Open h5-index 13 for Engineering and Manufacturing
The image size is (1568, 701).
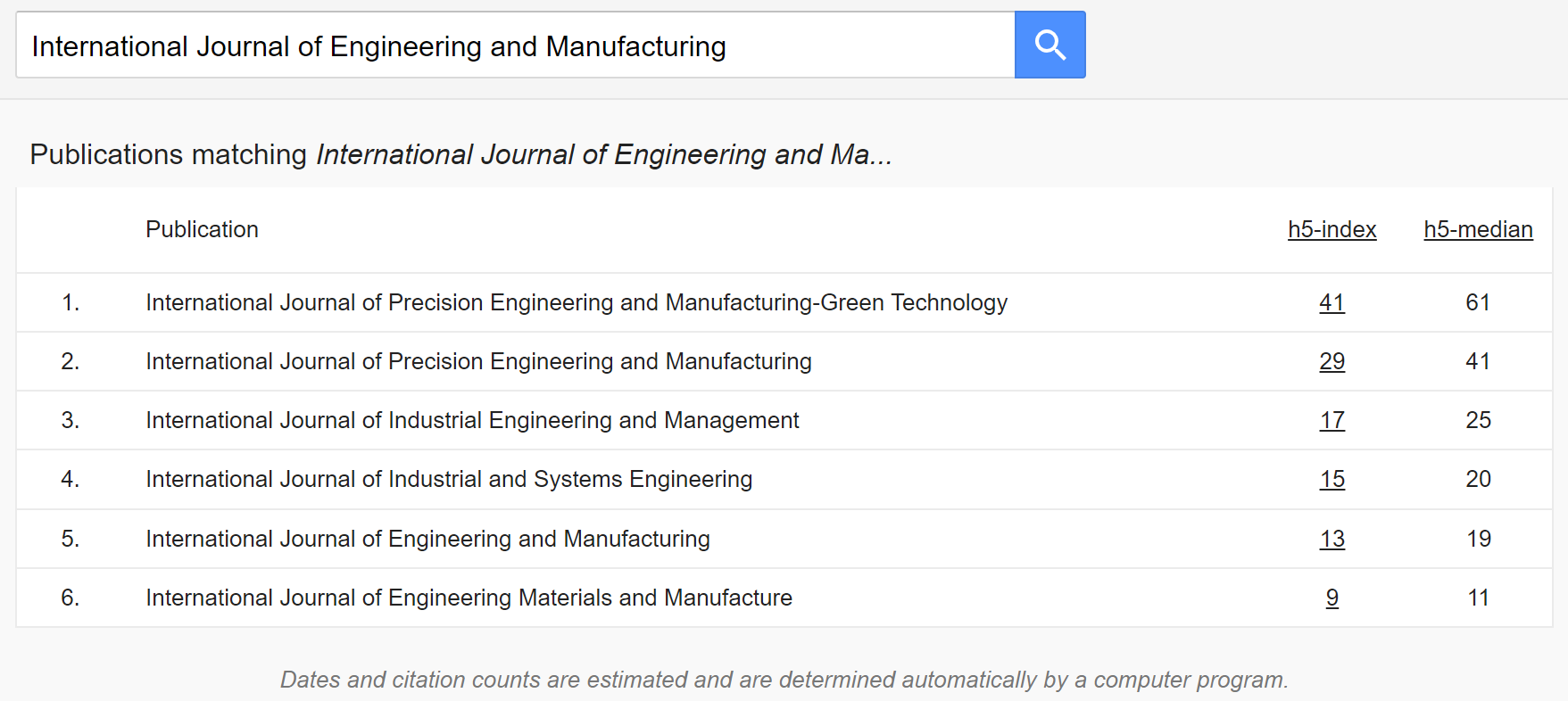pos(1332,539)
